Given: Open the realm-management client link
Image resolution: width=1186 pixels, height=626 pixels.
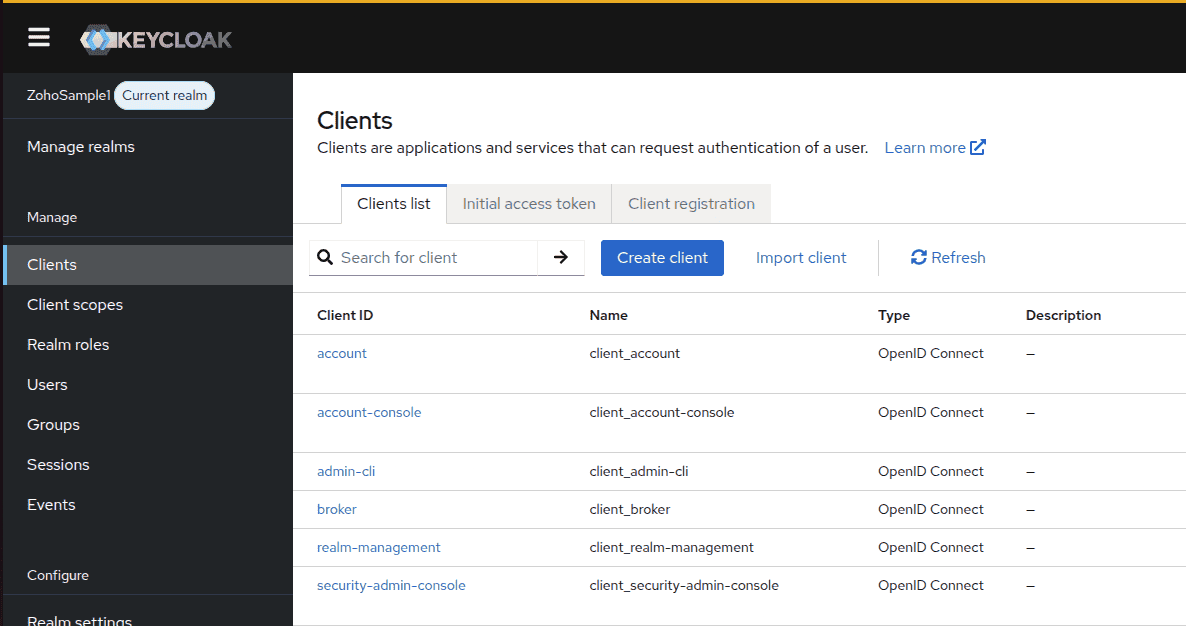Looking at the screenshot, I should 378,548.
